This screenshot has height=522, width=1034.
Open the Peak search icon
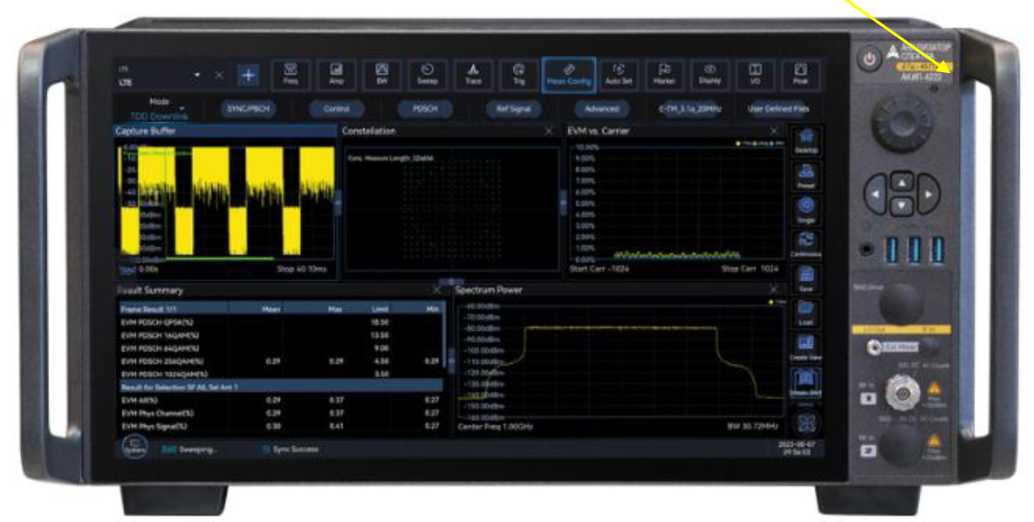click(x=800, y=74)
